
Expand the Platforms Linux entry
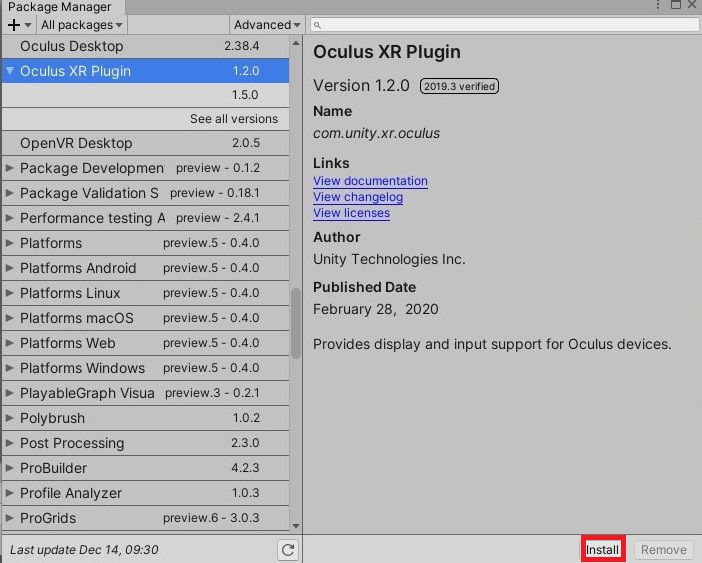(9, 293)
